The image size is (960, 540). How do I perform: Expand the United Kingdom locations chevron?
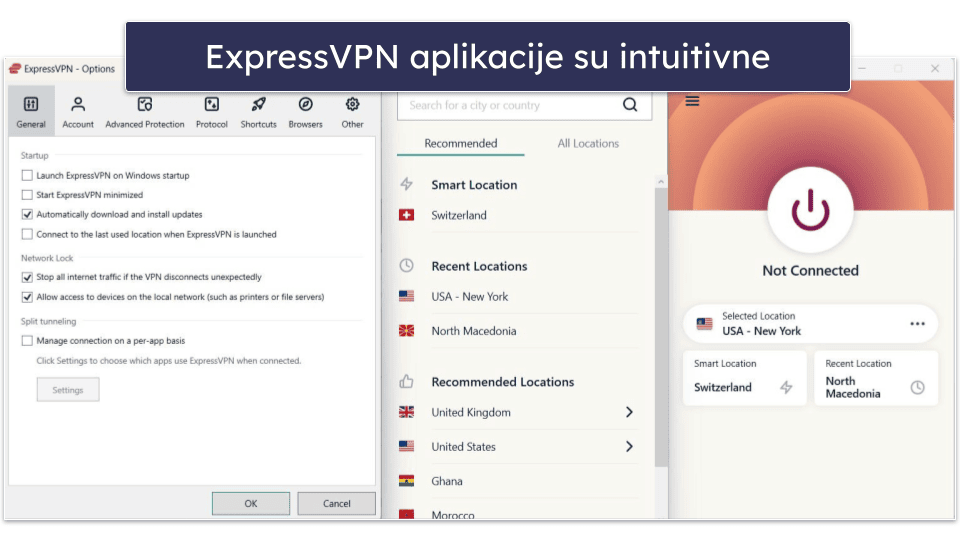(x=629, y=412)
